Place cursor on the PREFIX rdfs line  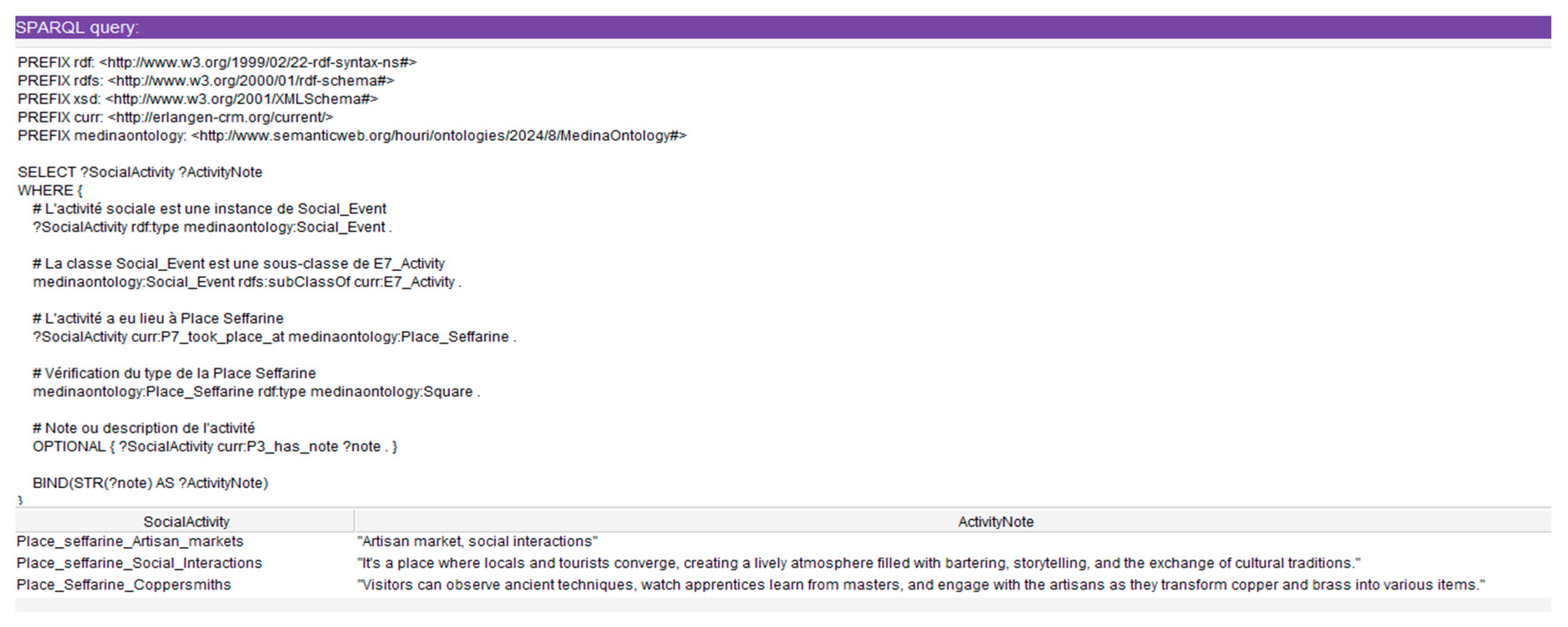click(206, 81)
